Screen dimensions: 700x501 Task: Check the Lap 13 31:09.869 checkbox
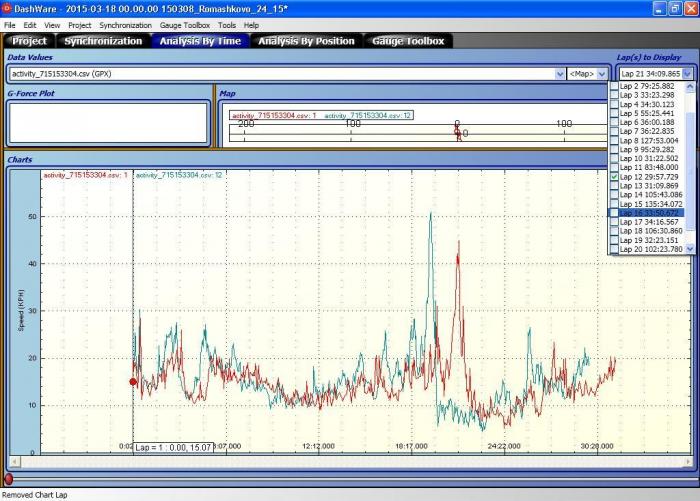[x=614, y=186]
